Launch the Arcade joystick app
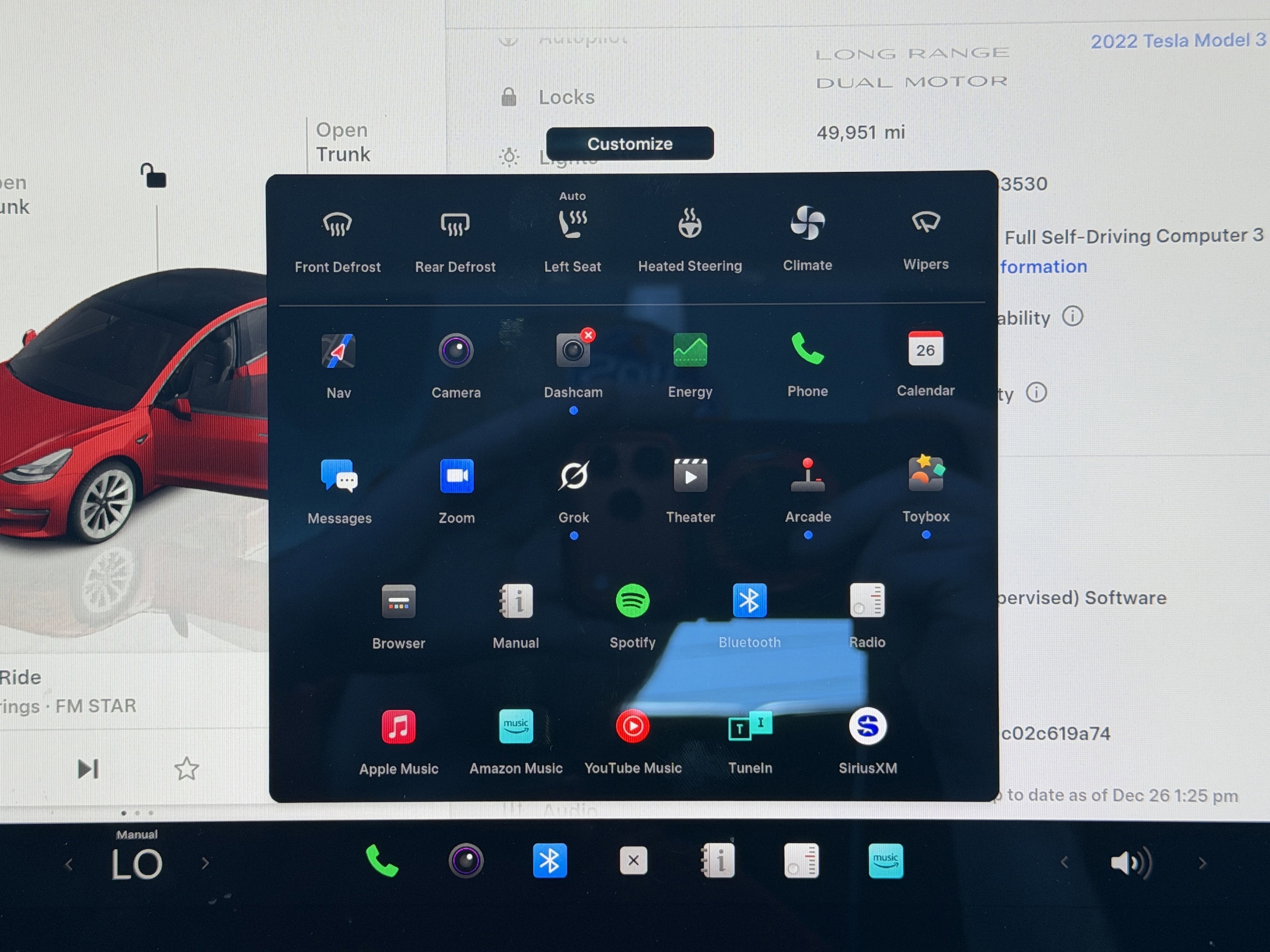Image resolution: width=1270 pixels, height=952 pixels. (x=808, y=476)
